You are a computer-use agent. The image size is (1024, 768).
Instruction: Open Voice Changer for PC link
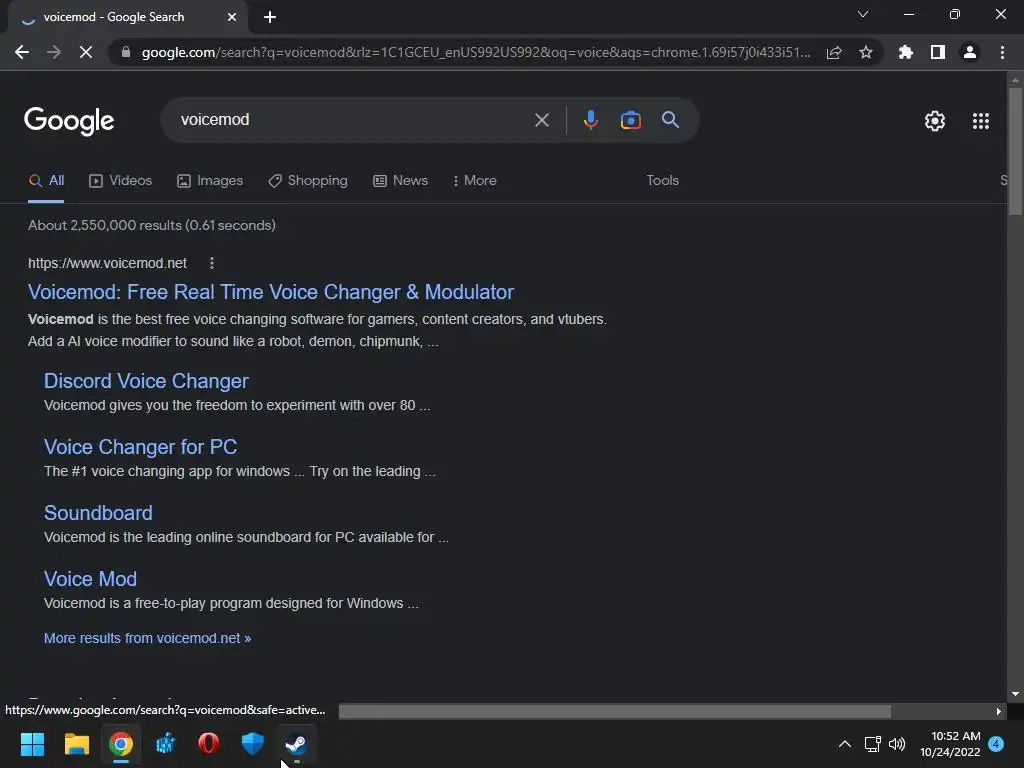[140, 447]
